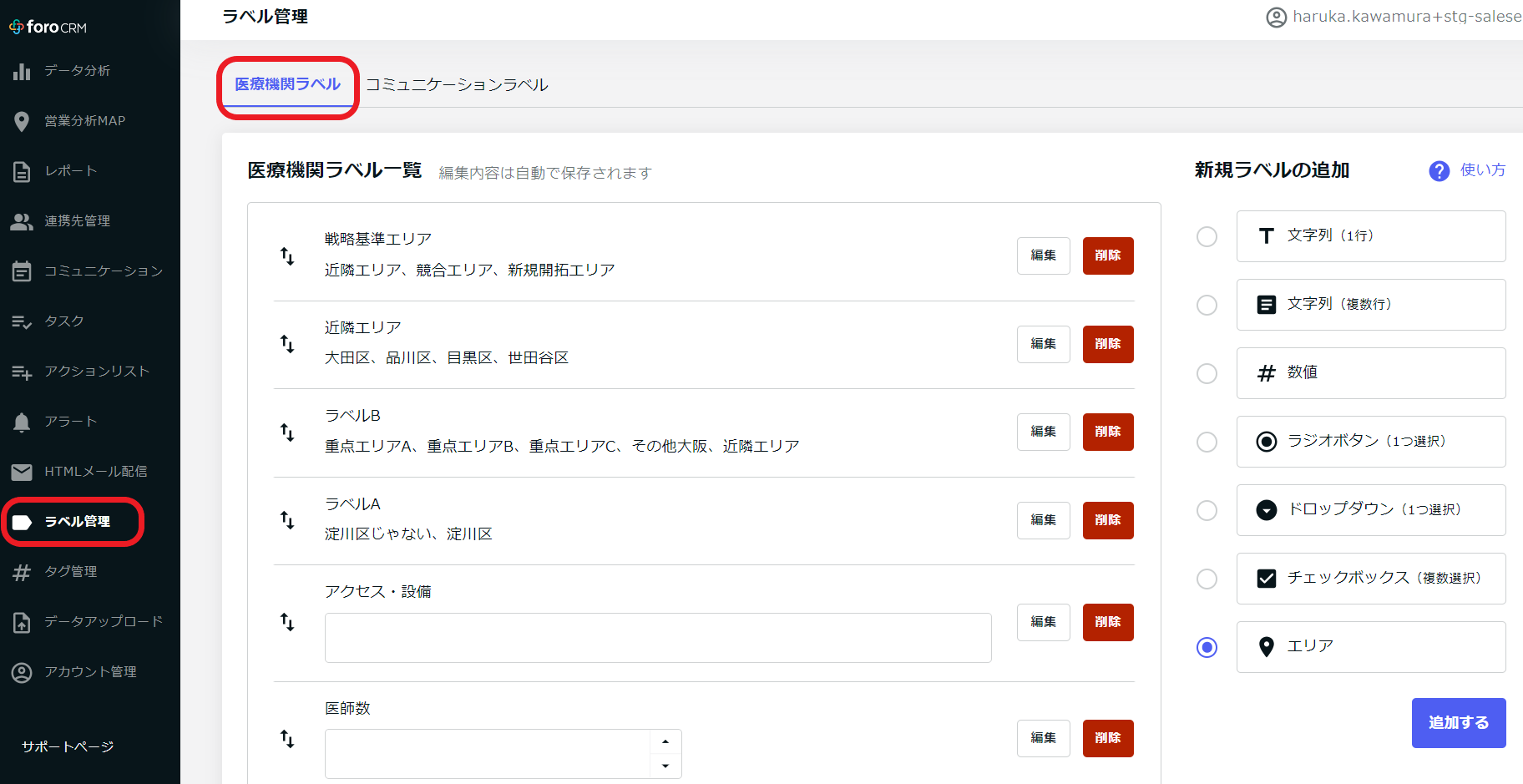Click the reorder arrows for ラベルB

(287, 432)
